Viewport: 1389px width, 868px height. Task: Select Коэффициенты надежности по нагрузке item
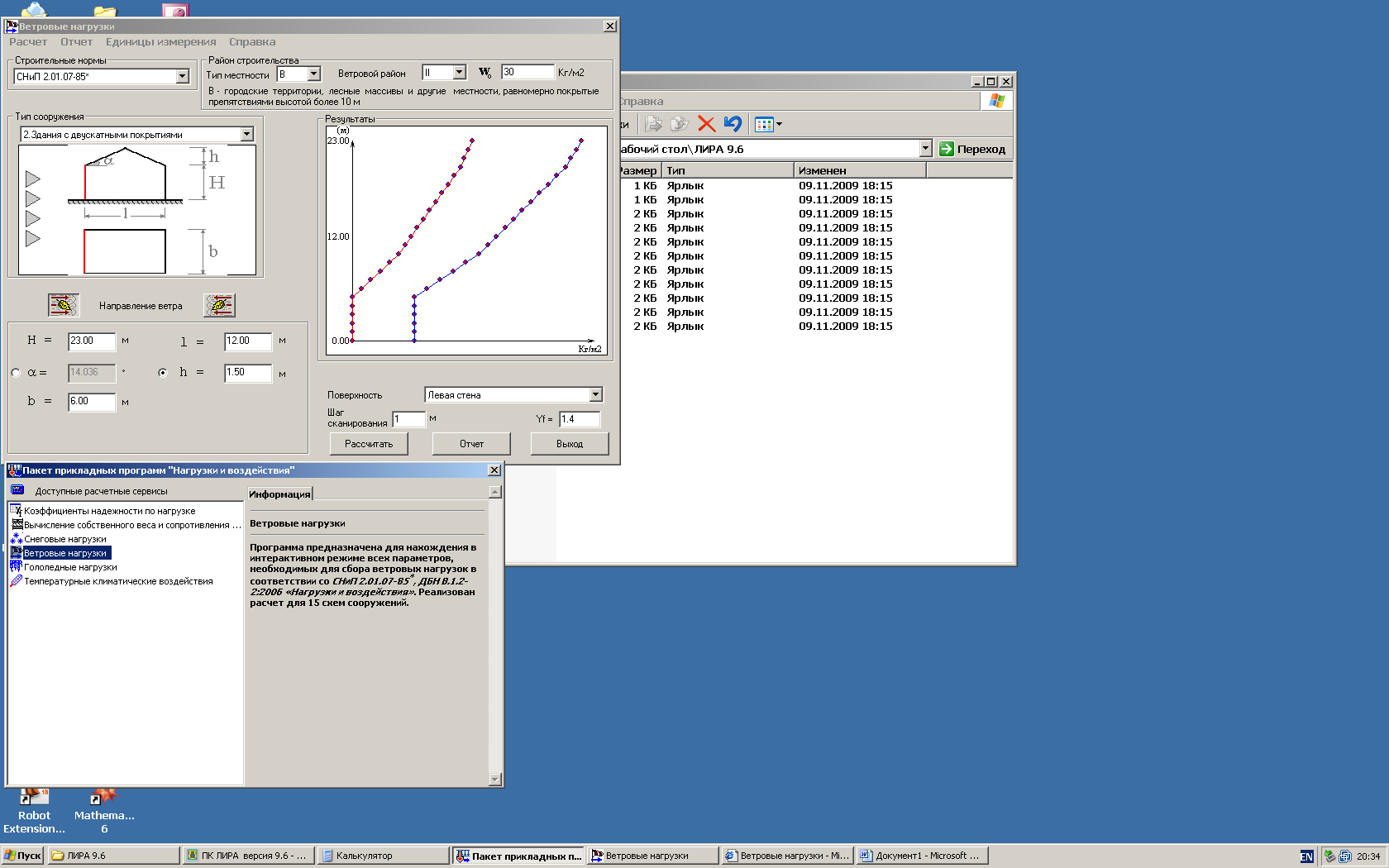click(109, 511)
